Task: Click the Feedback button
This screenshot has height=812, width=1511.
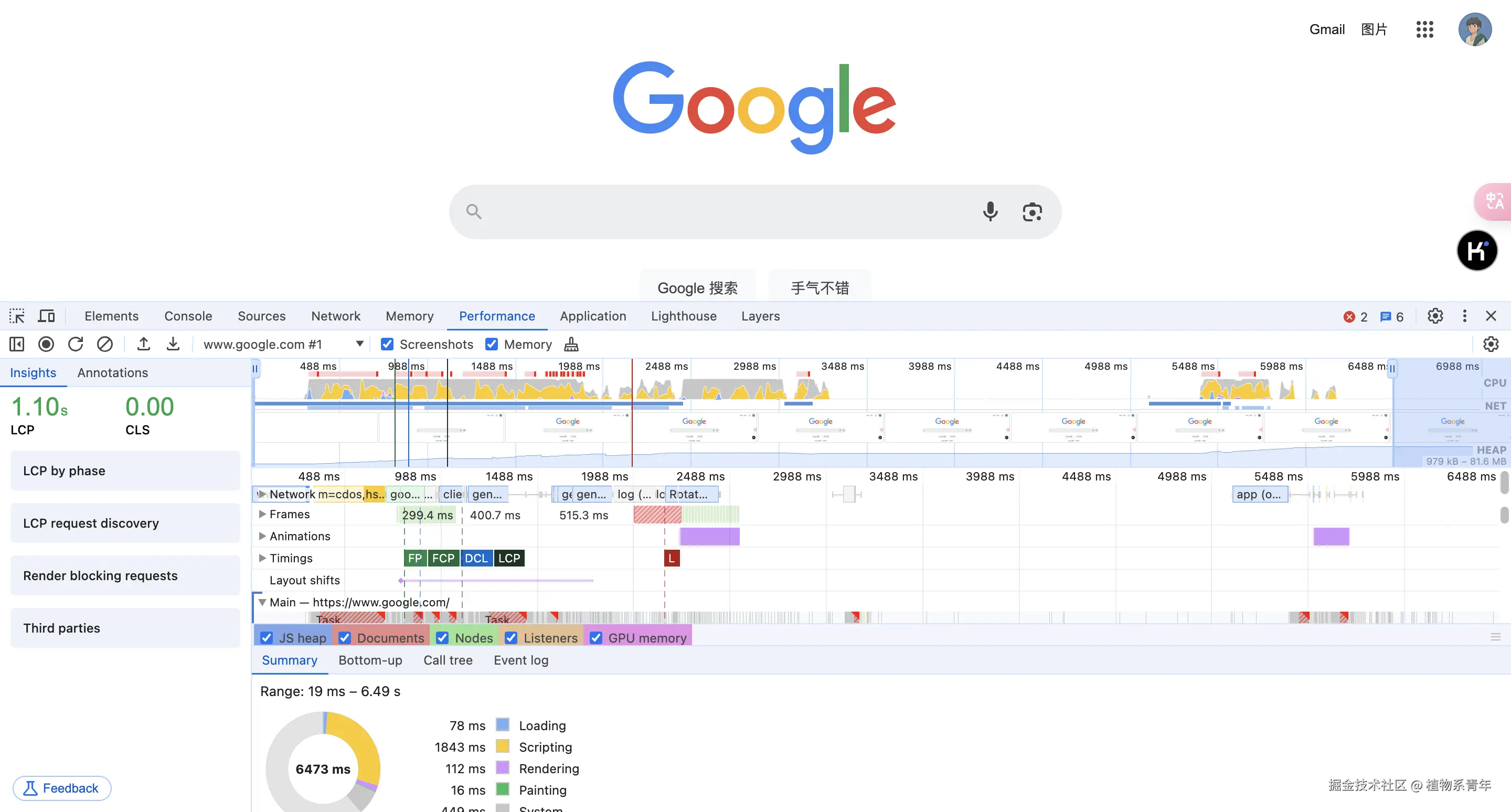Action: click(61, 788)
